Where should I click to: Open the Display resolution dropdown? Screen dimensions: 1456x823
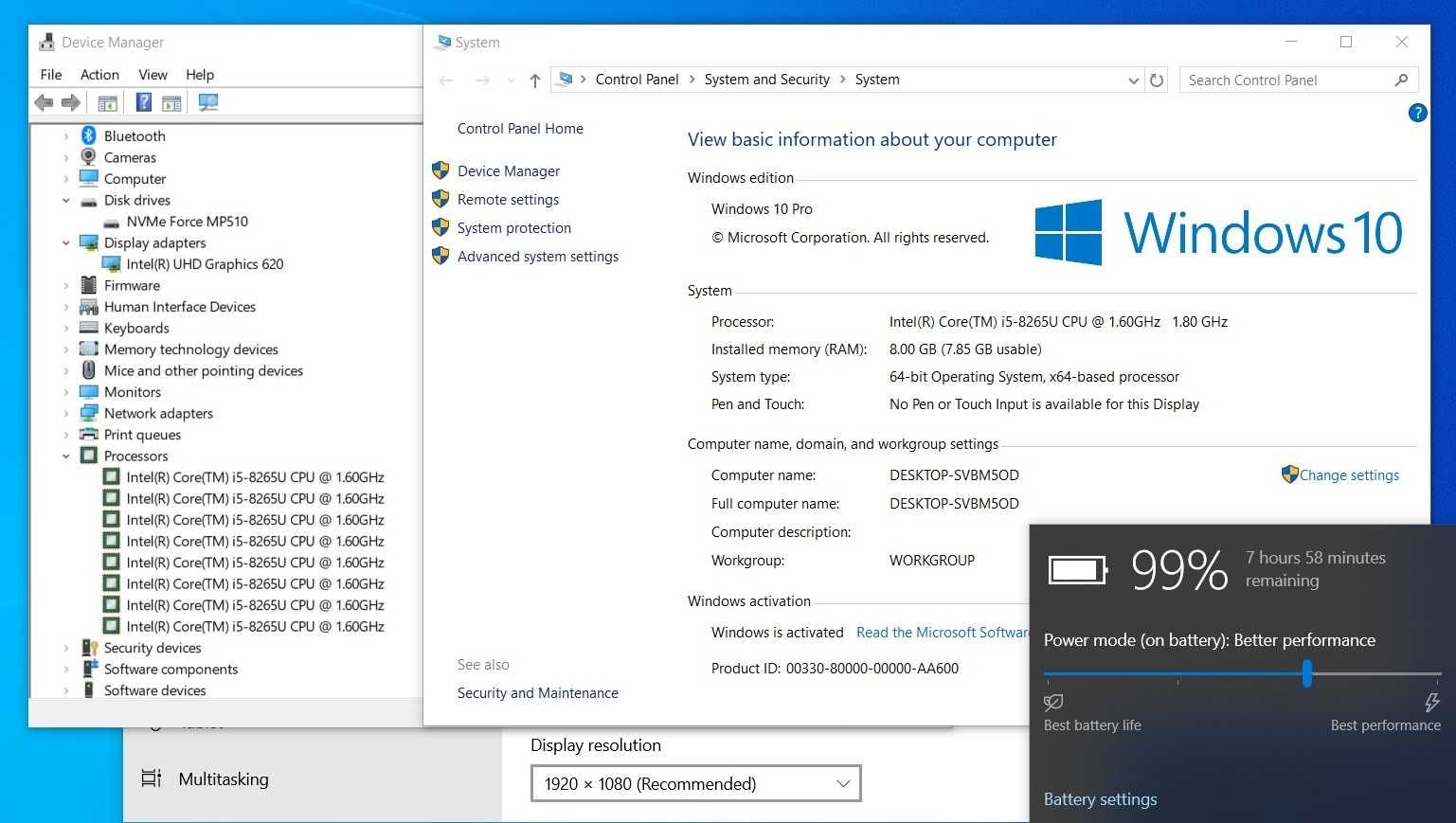(x=696, y=783)
